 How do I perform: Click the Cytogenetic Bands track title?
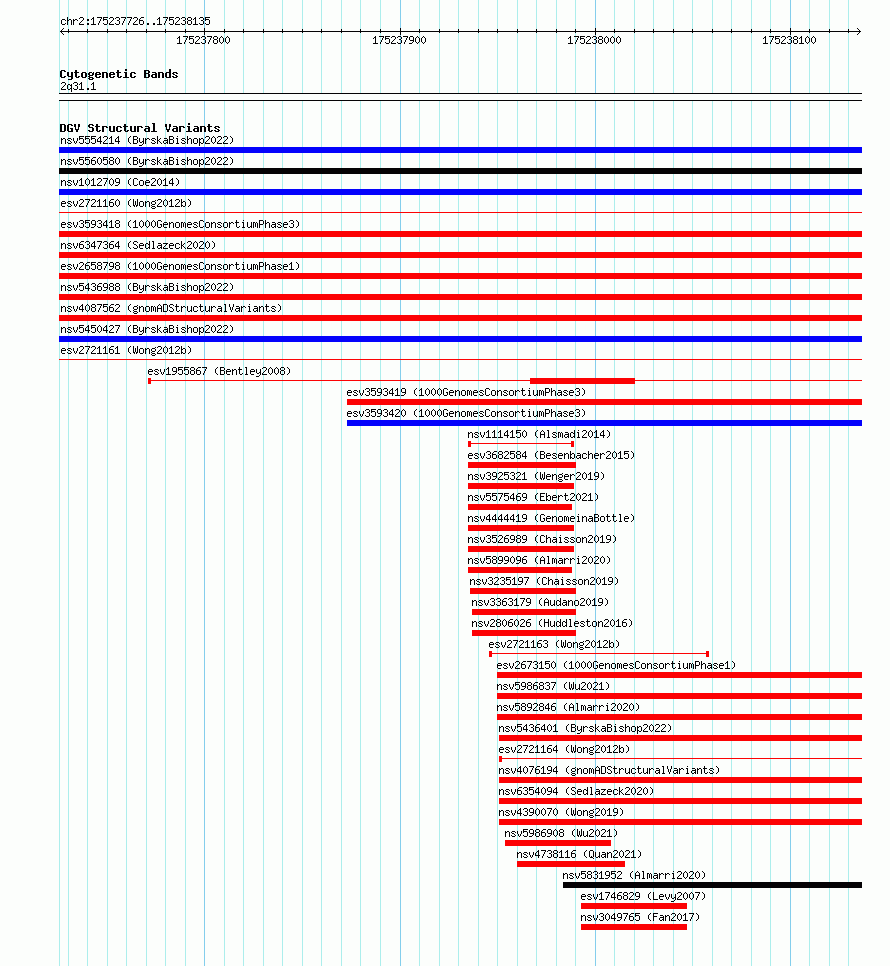[119, 74]
